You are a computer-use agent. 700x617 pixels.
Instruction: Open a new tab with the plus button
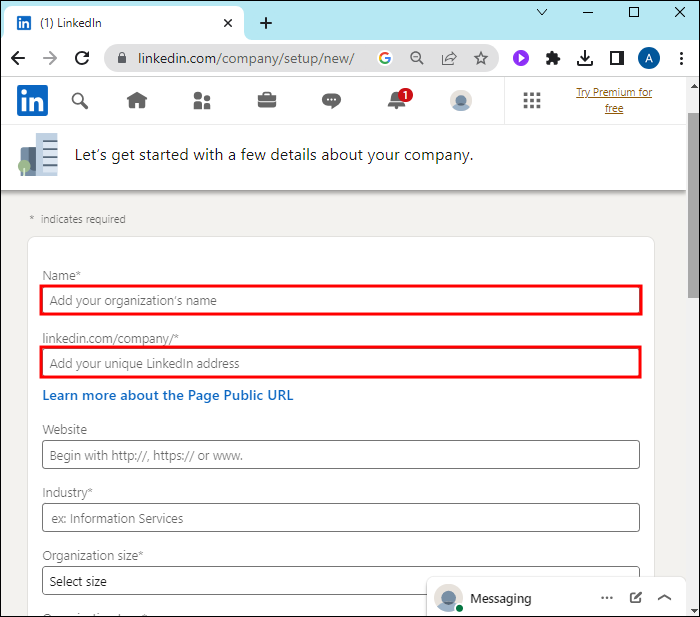266,23
